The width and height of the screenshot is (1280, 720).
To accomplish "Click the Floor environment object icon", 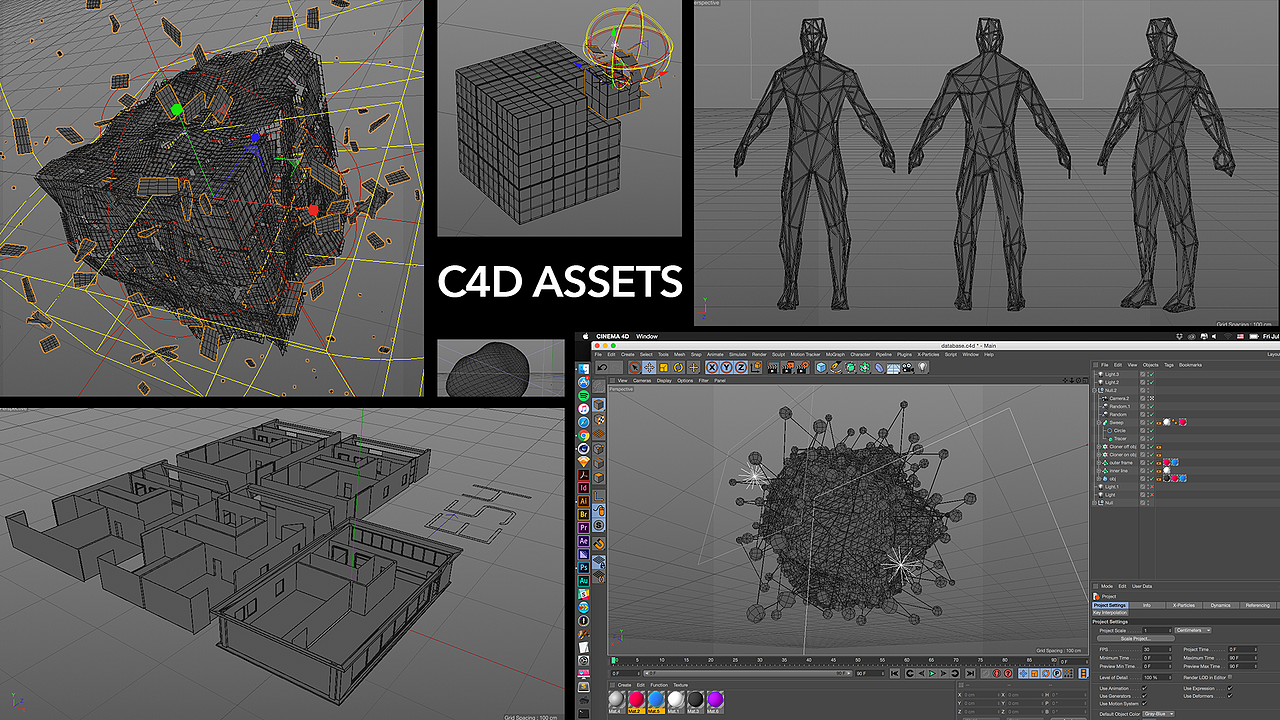I will coord(892,367).
